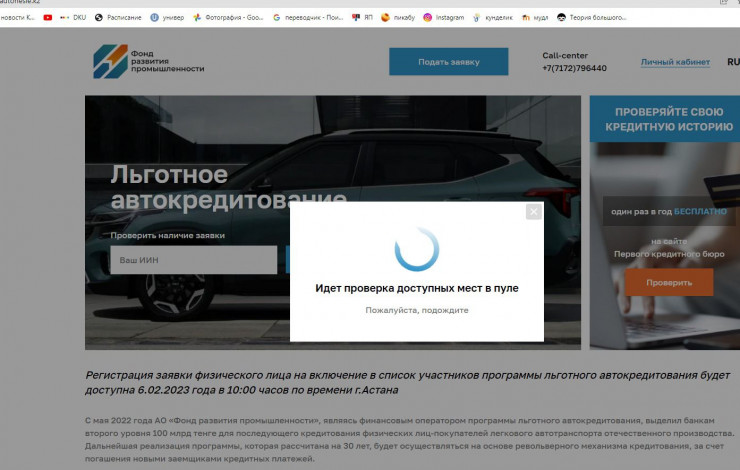Click the orange Проверить button

(668, 283)
